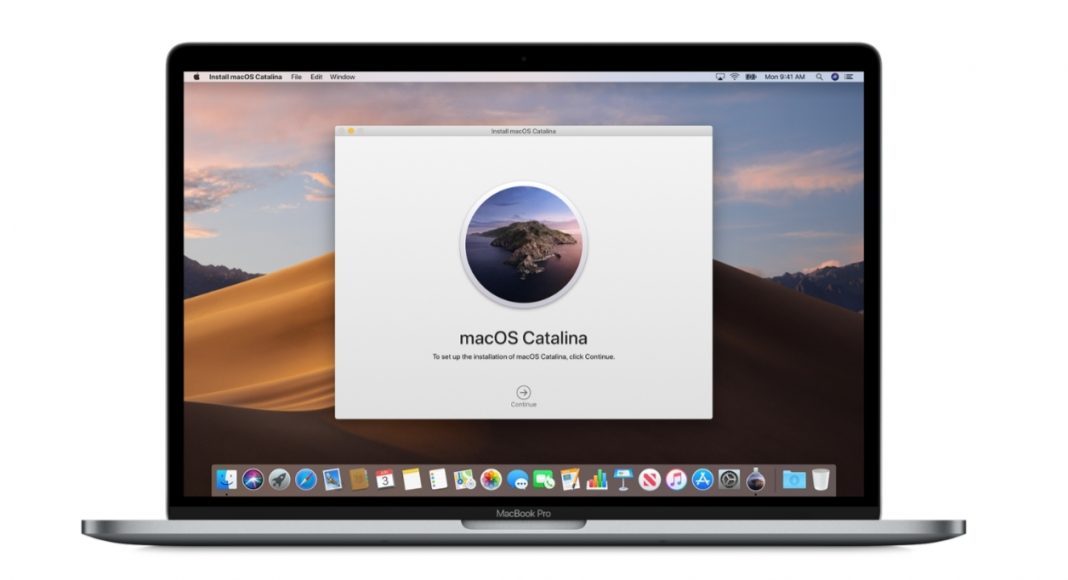Click the Catalina island image
The width and height of the screenshot is (1068, 580).
(x=524, y=244)
